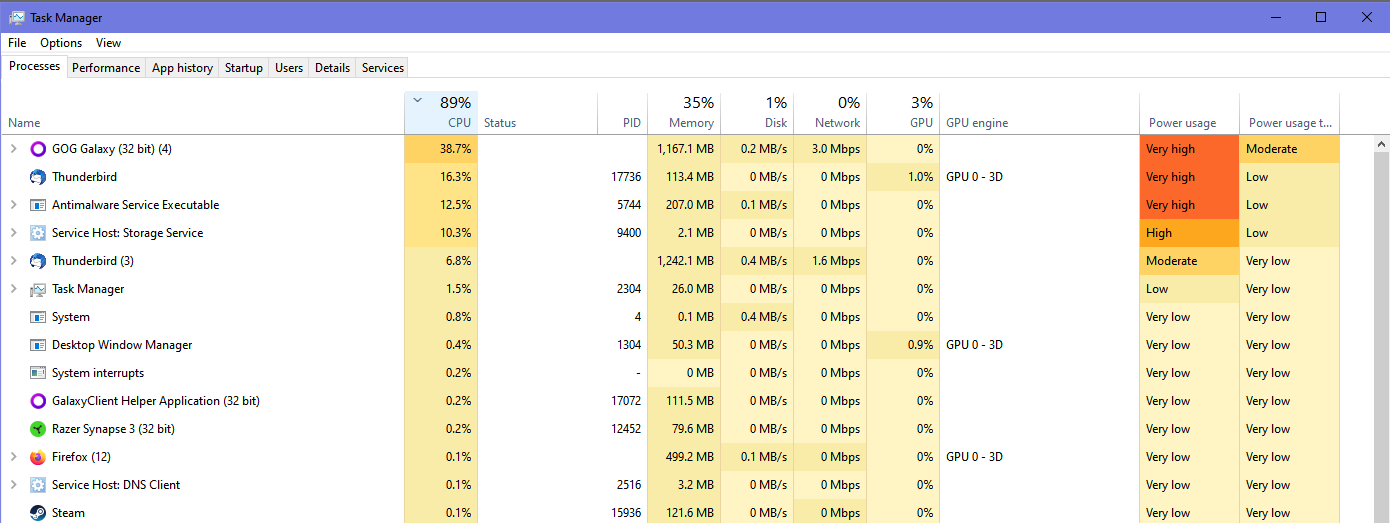1390x523 pixels.
Task: Select the standalone Thunderbird process icon
Action: pos(38,177)
